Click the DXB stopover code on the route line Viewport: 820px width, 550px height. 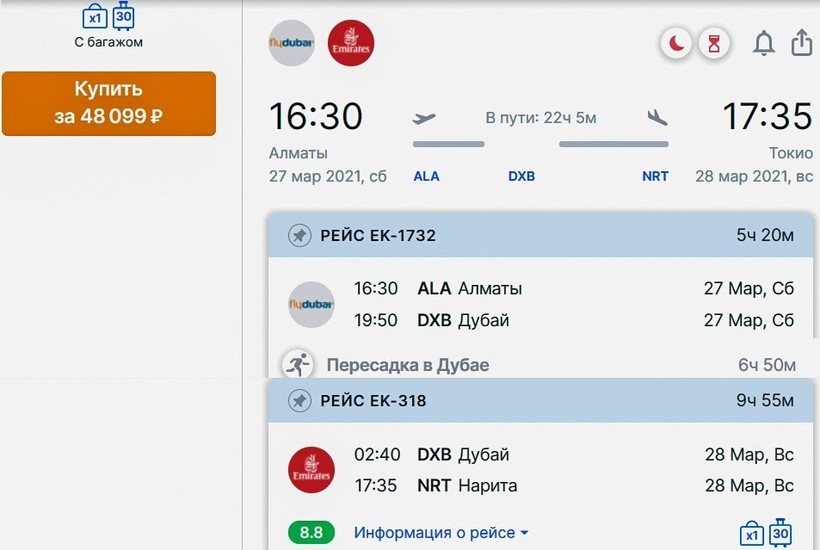521,176
